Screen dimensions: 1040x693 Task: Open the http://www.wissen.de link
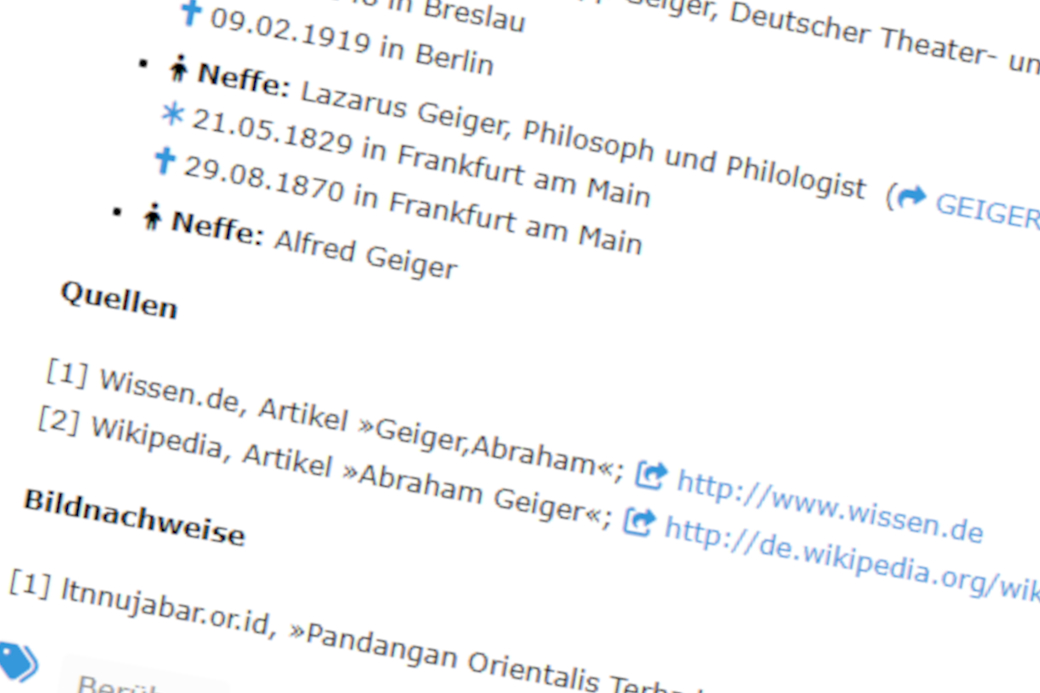[829, 507]
